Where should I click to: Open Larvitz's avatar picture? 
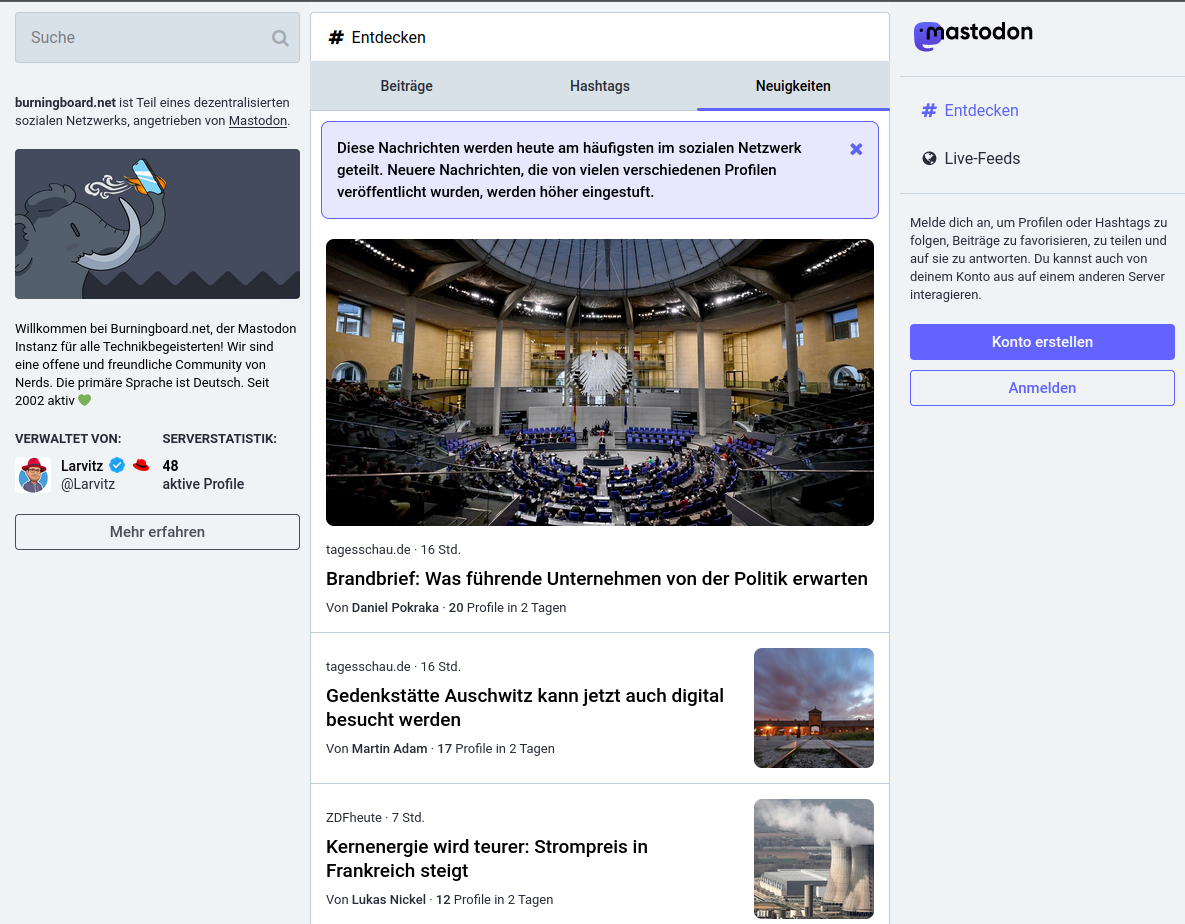pos(33,475)
